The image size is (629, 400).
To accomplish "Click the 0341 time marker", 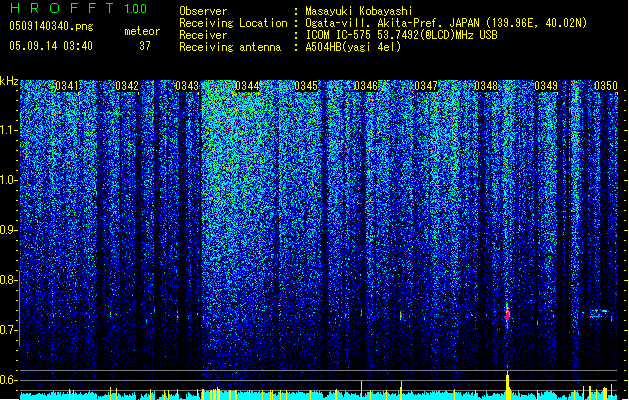I will pyautogui.click(x=67, y=86).
